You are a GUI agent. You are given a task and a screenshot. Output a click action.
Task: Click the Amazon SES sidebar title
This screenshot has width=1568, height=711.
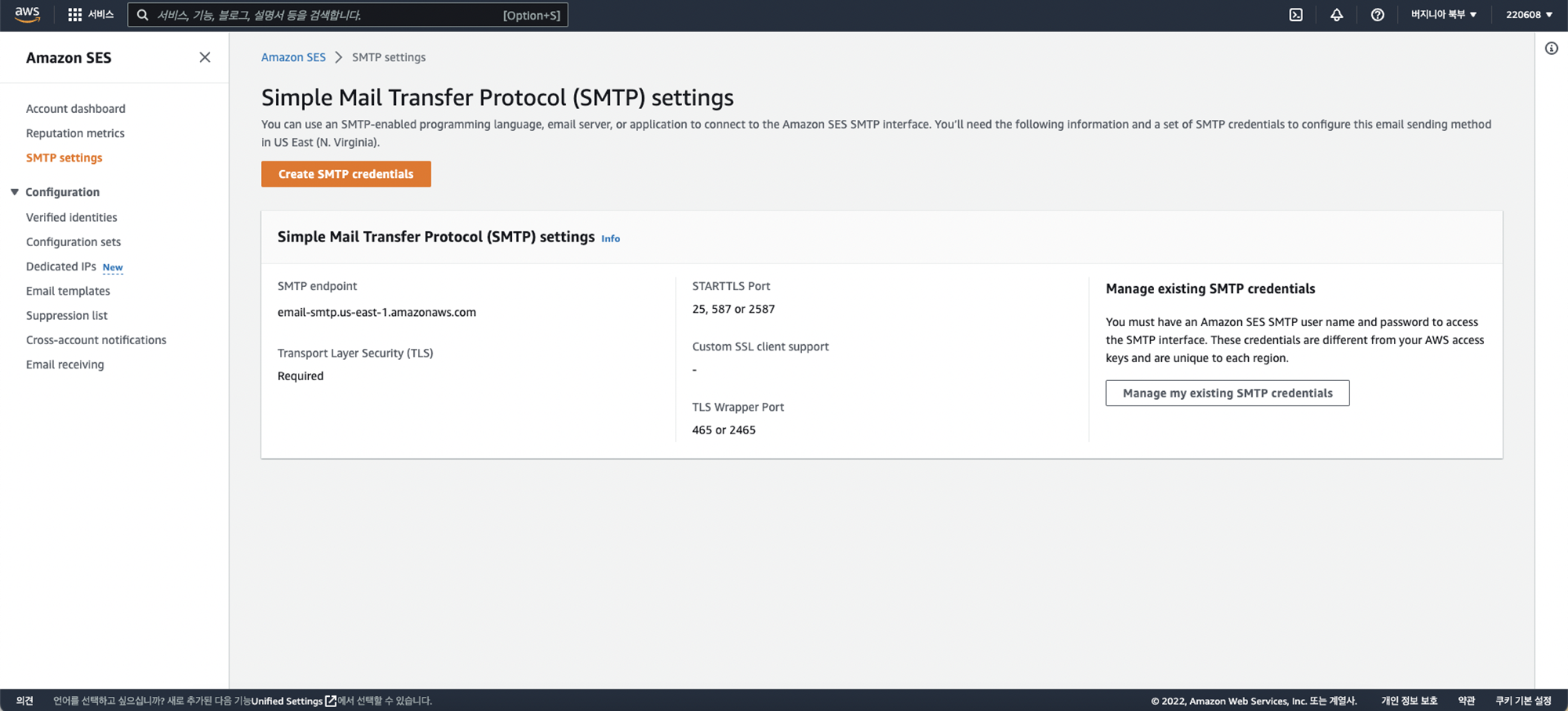point(69,57)
